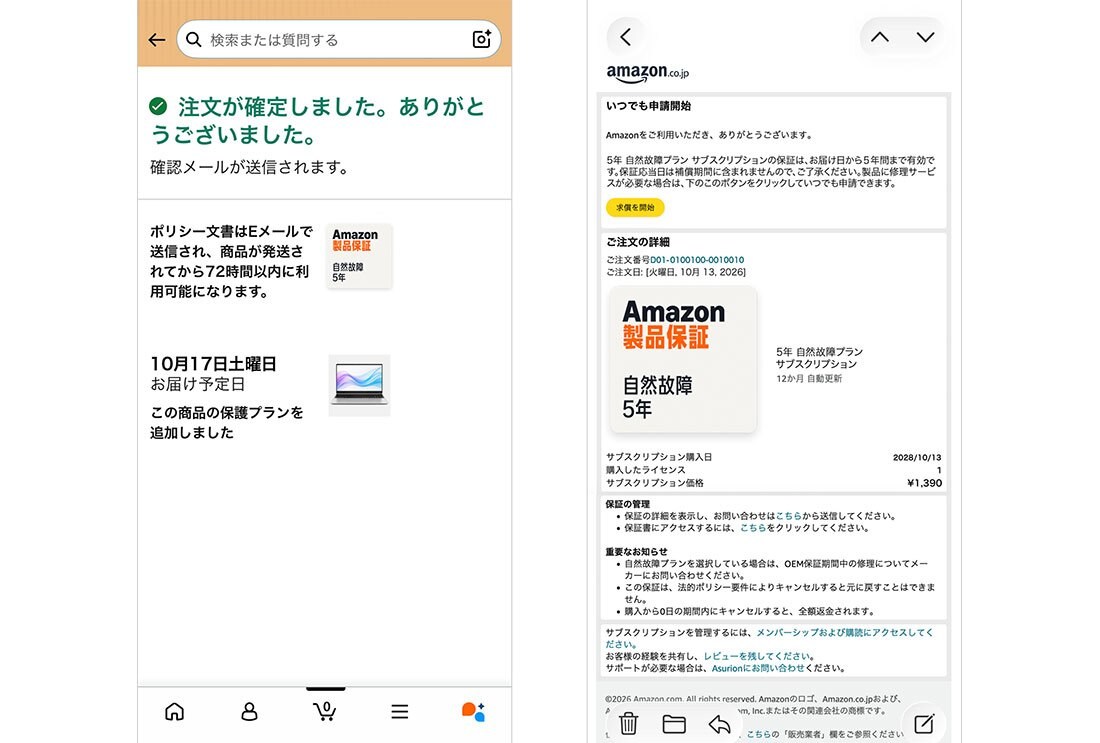This screenshot has height=743, width=1100.
Task: Select ご注文の詳細 heading
Action: pos(638,242)
